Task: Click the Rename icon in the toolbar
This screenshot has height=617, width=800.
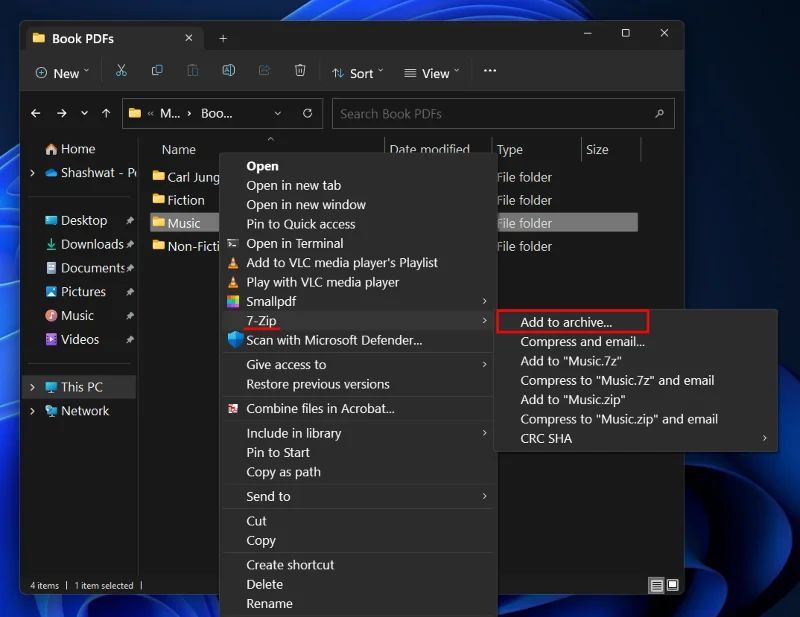Action: 229,71
